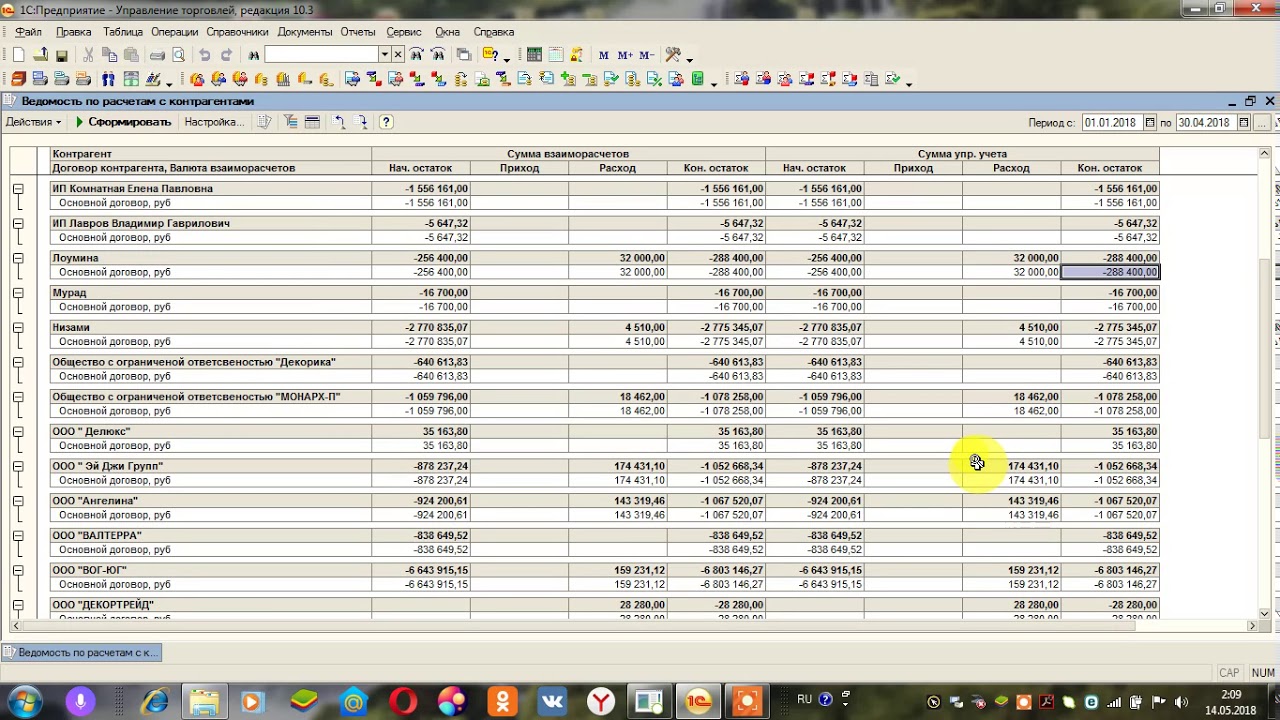Clear the search field with the X button
This screenshot has width=1280, height=720.
click(398, 55)
